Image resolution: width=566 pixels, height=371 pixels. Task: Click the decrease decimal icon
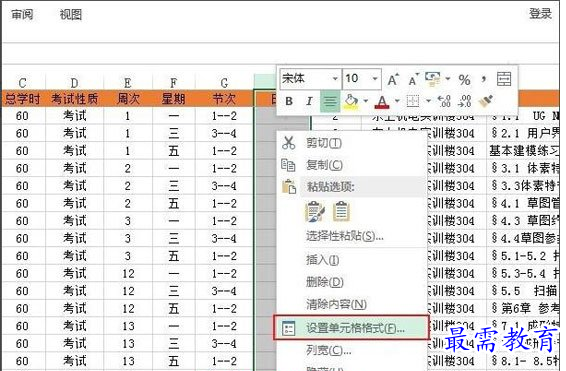click(464, 101)
